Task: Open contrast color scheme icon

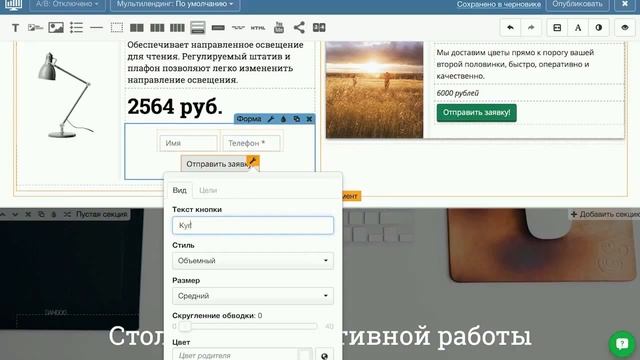Action: point(599,28)
